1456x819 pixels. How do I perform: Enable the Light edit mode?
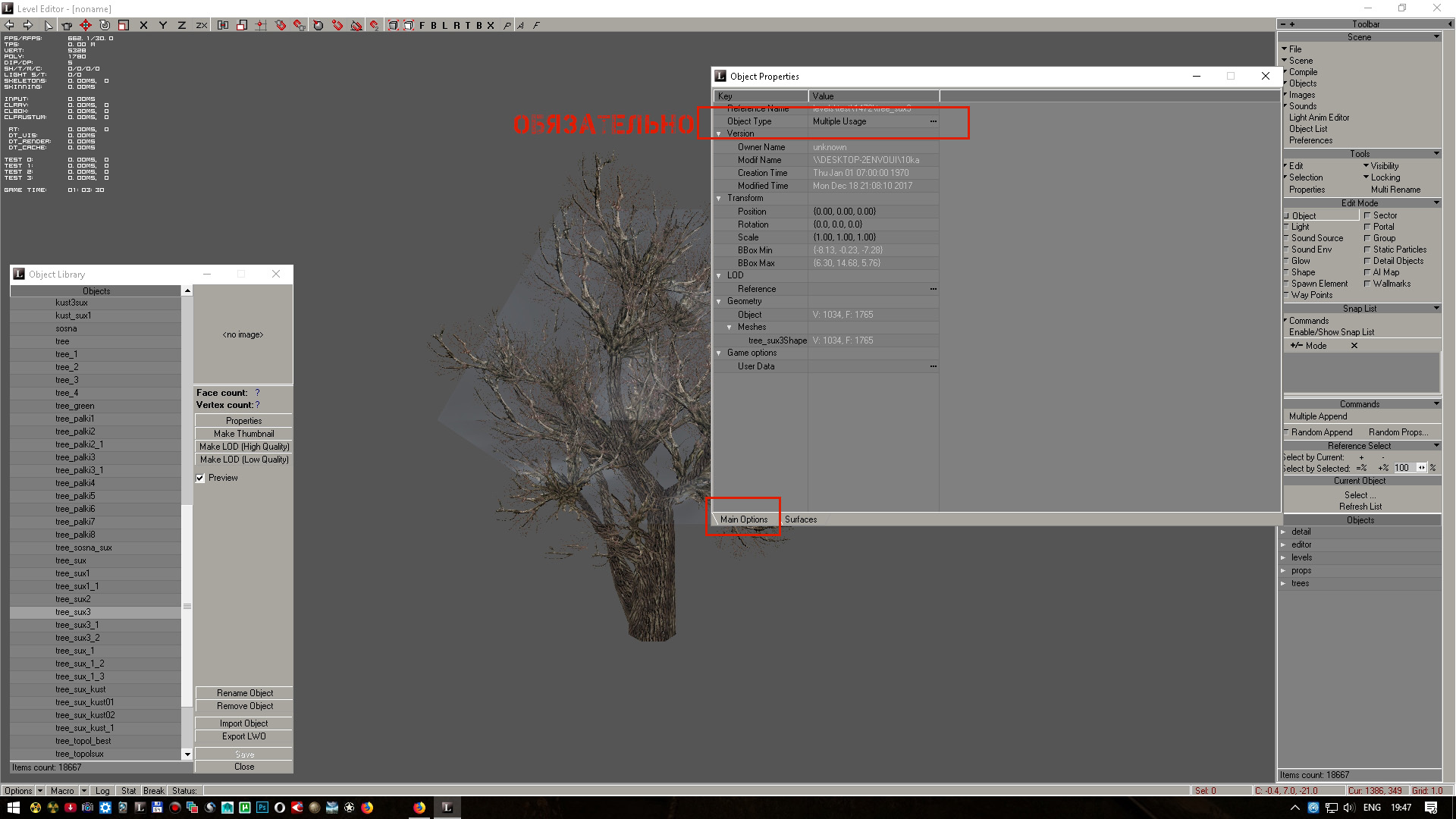tap(1300, 227)
